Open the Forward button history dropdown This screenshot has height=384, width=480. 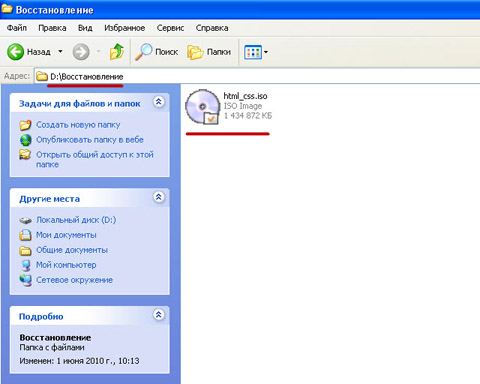pos(99,52)
